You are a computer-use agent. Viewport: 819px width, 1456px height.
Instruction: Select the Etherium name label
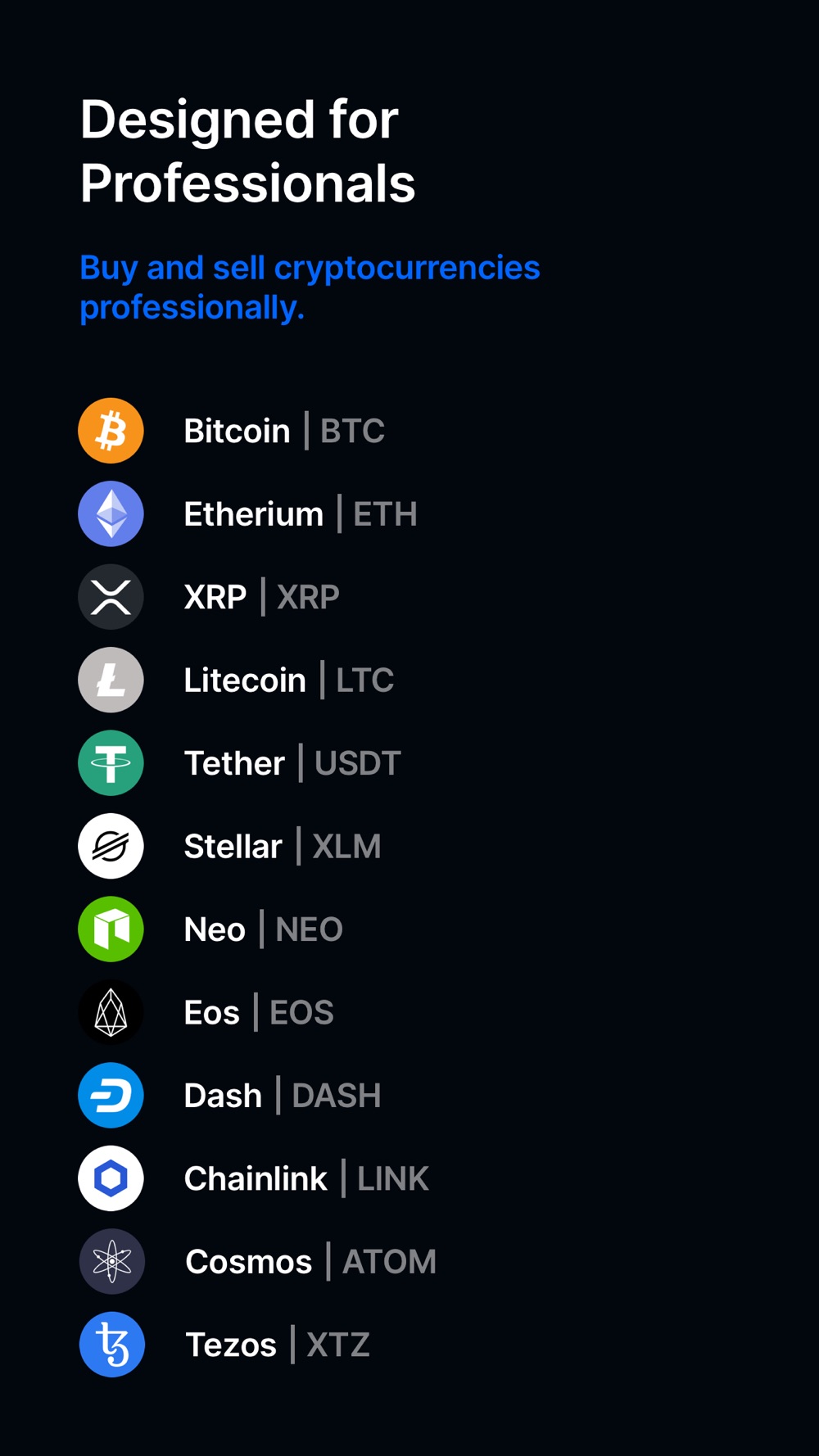tap(254, 514)
